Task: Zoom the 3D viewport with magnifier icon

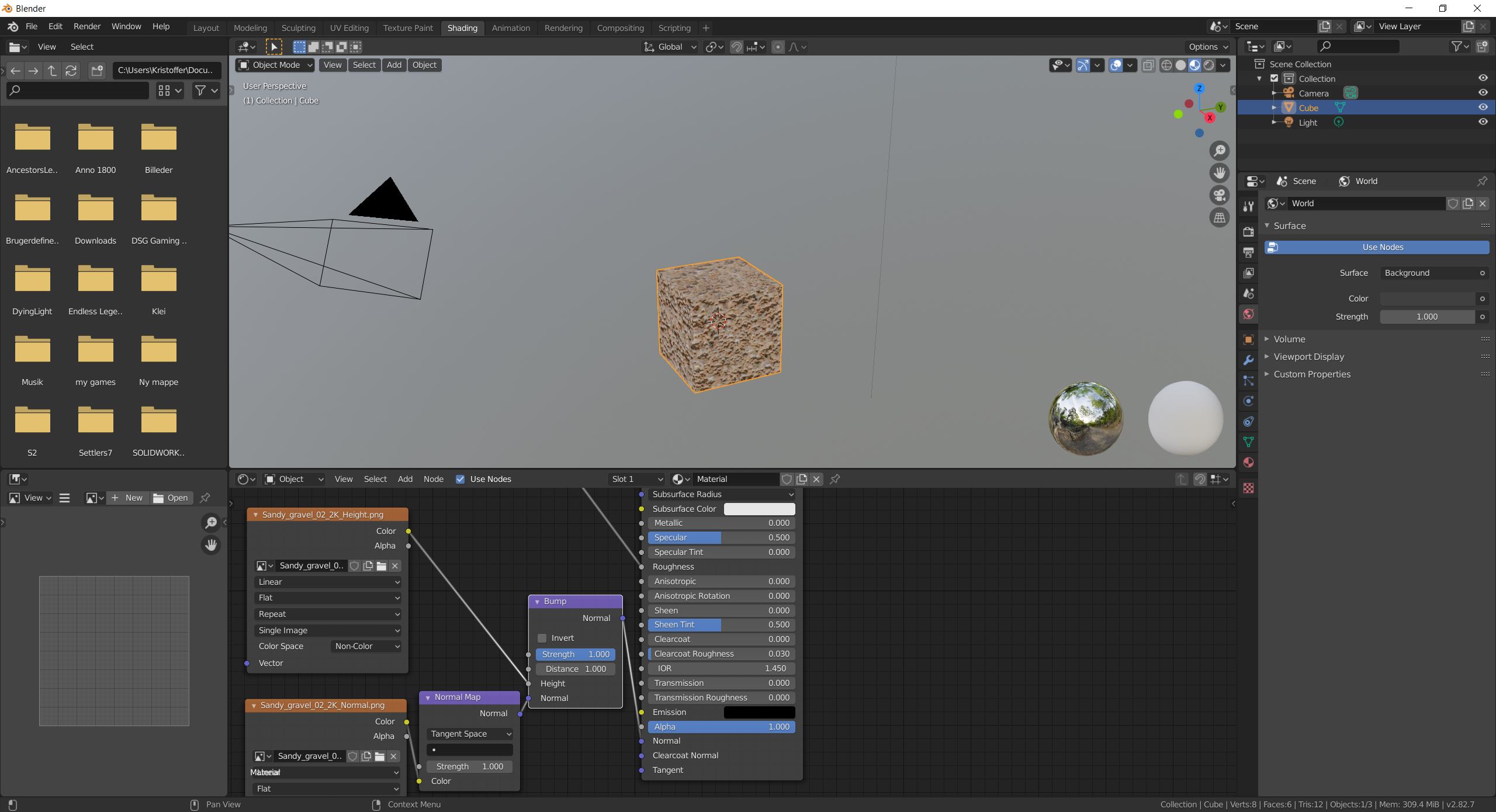Action: coord(1219,151)
